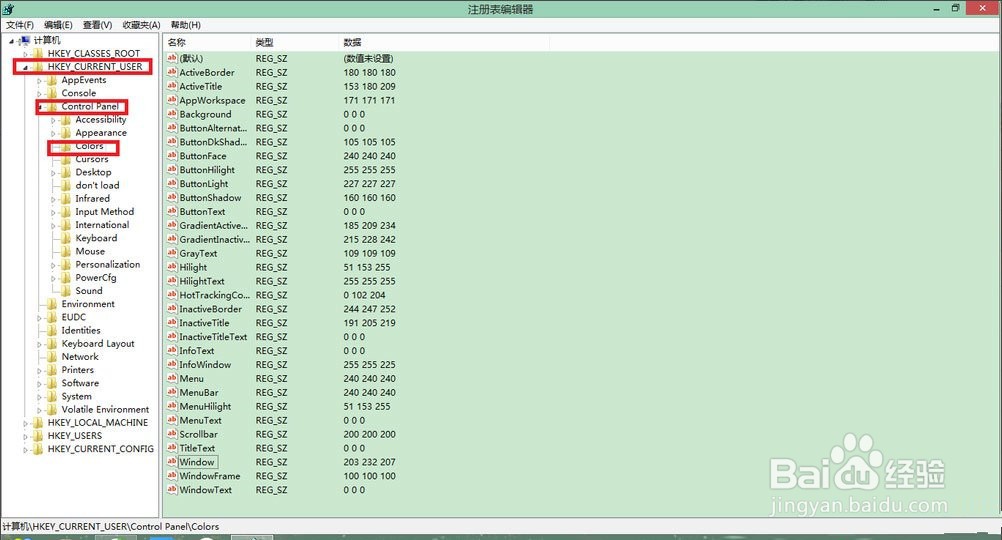Viewport: 1002px width, 540px height.
Task: Click the 185 209 234 data cell
Action: (x=369, y=226)
